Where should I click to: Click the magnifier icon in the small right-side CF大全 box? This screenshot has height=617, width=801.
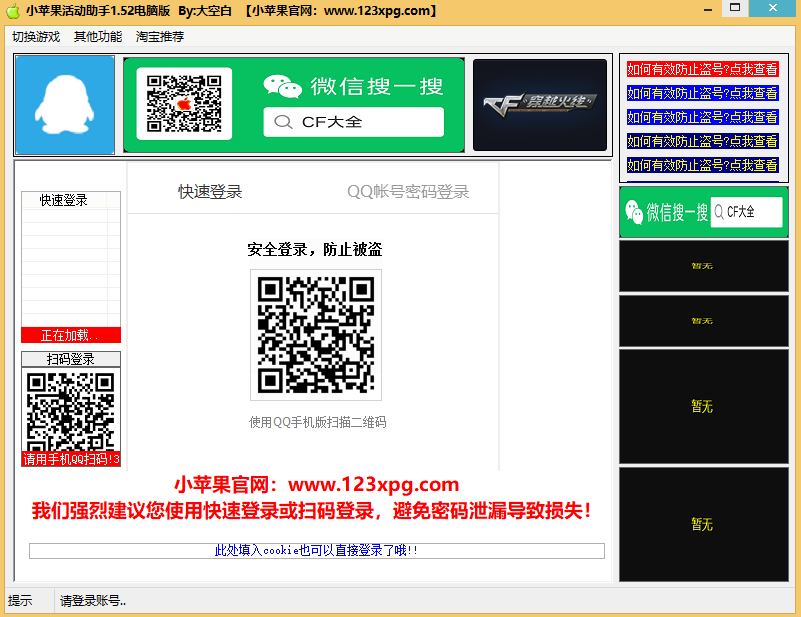click(719, 212)
